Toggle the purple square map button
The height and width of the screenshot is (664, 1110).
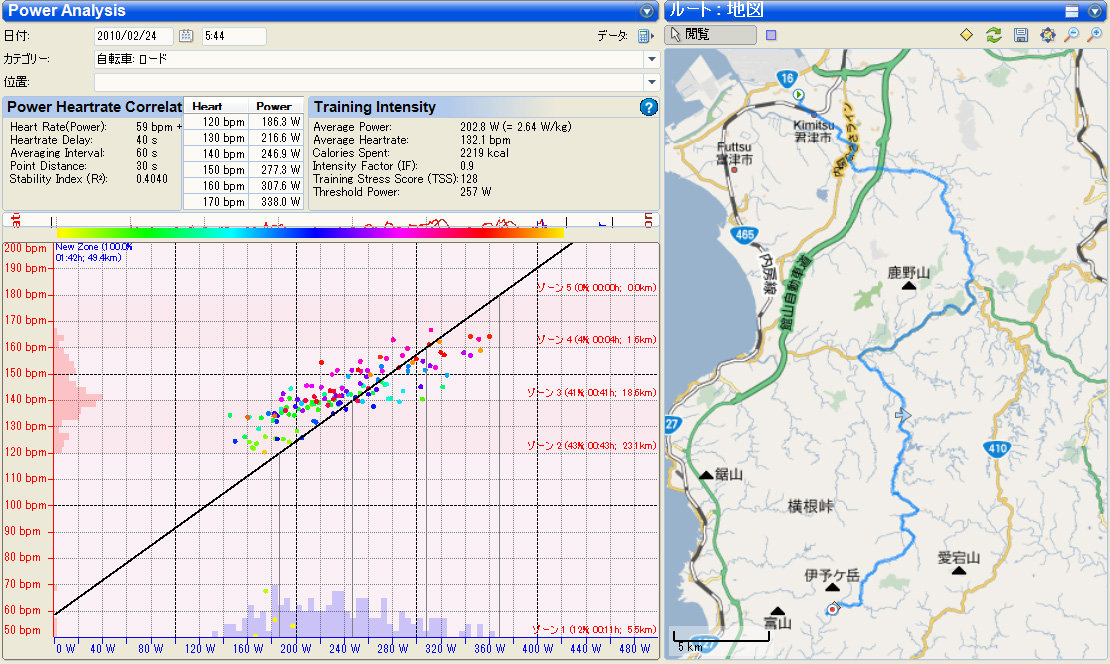[x=770, y=35]
